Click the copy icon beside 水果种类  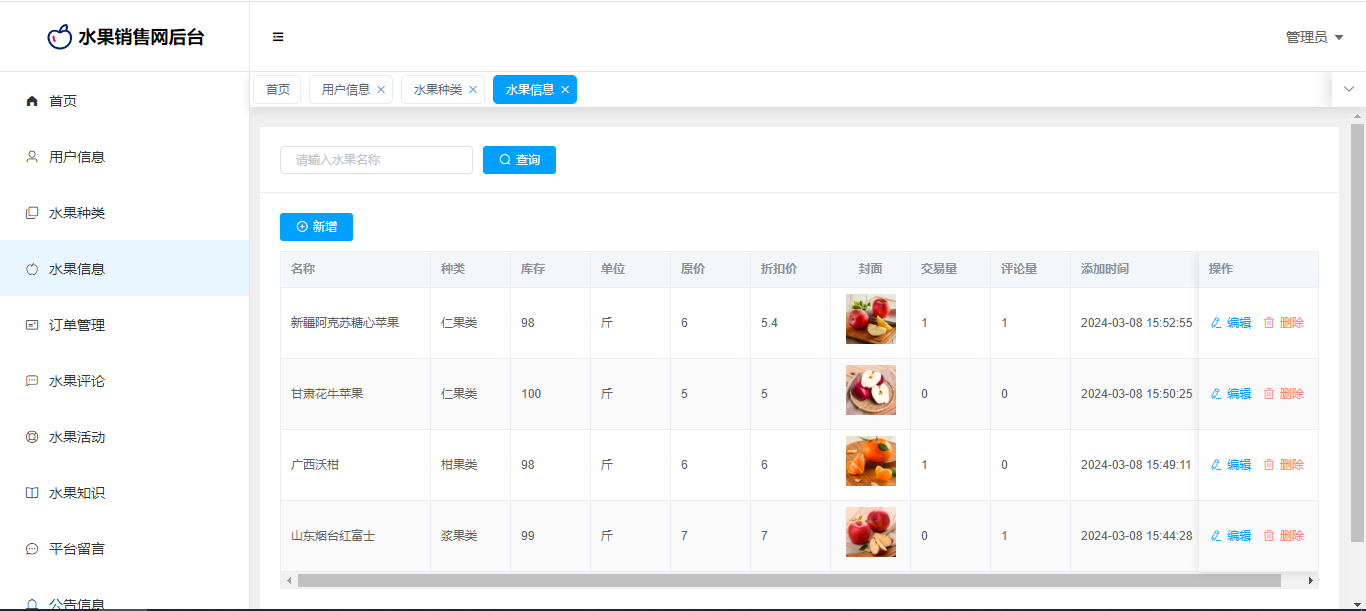pos(32,213)
